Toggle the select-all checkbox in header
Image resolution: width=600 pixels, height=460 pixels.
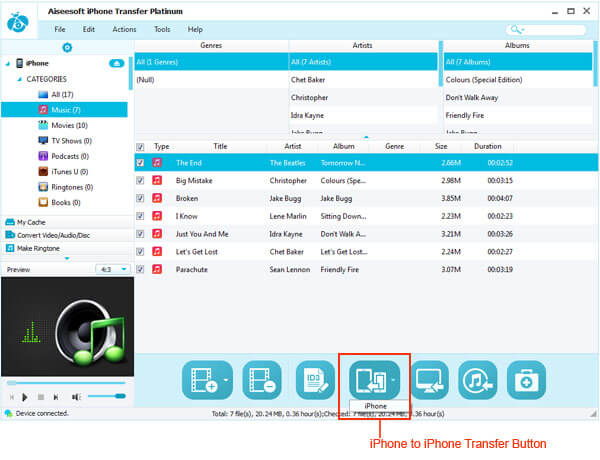tap(140, 147)
